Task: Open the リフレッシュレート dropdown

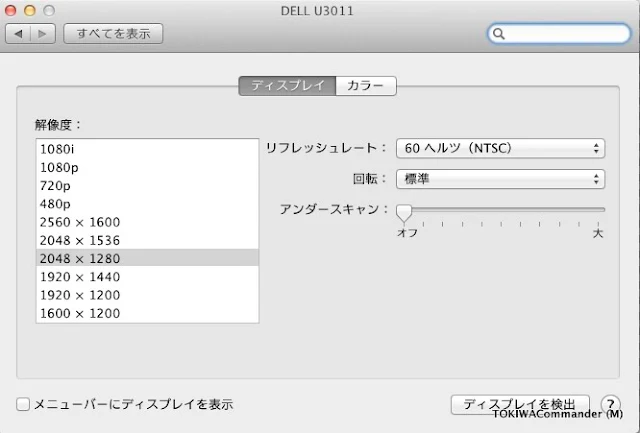Action: 500,148
